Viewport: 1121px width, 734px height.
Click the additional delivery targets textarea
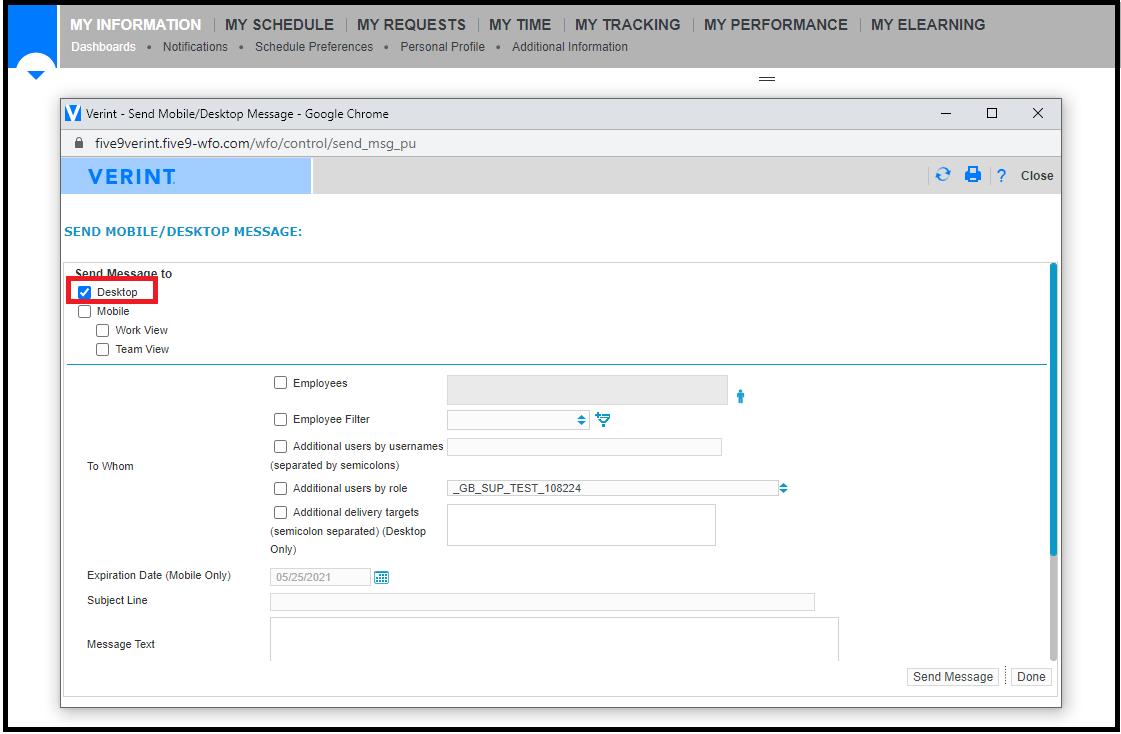(x=581, y=525)
